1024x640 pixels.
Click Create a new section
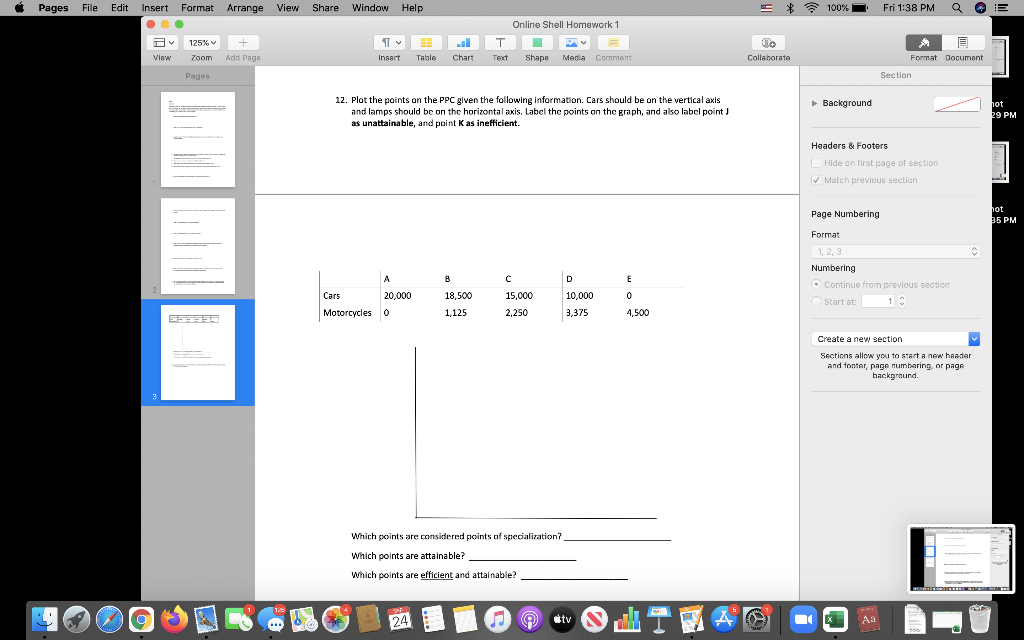tap(890, 338)
